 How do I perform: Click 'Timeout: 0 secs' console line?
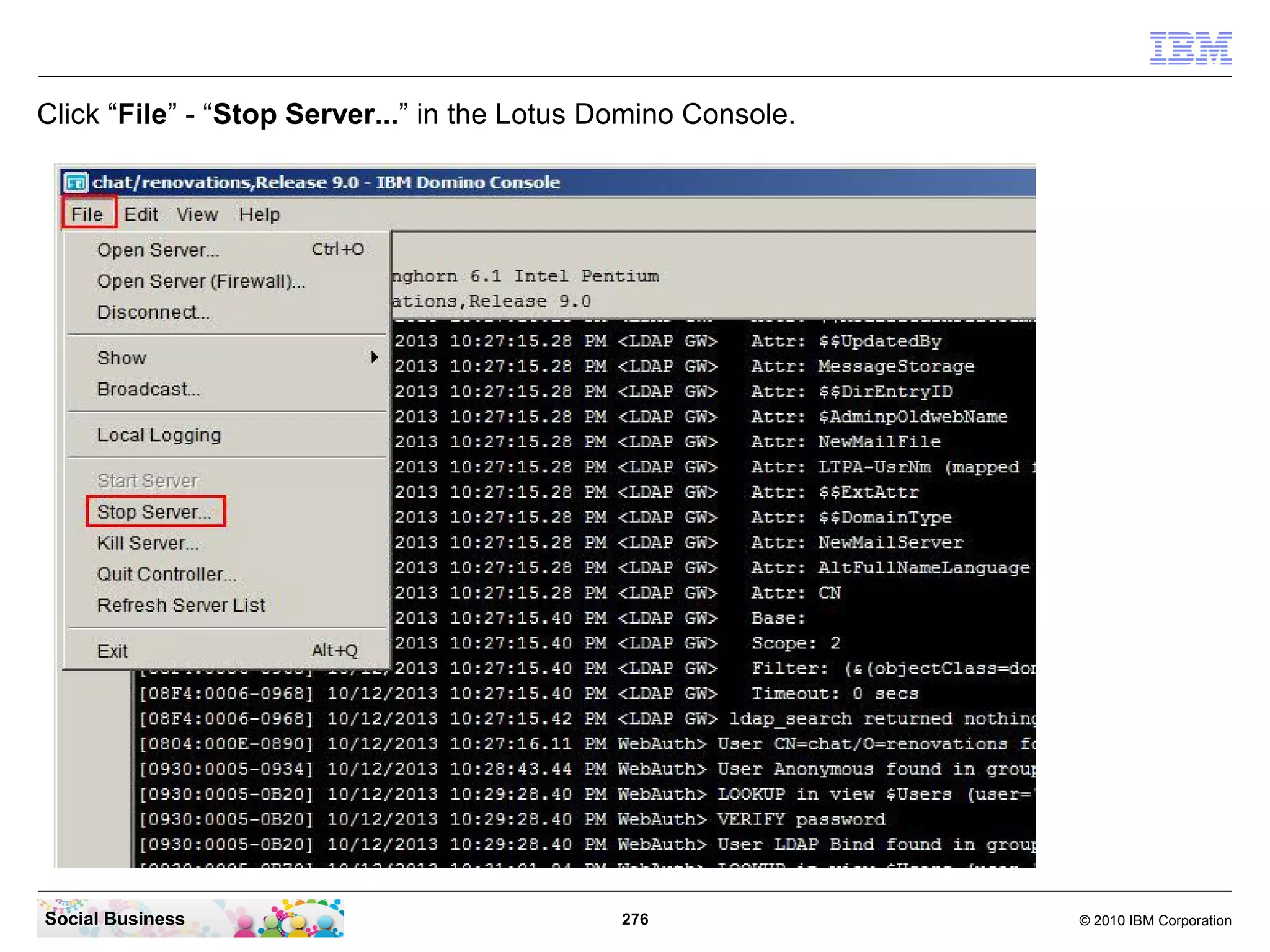click(835, 694)
